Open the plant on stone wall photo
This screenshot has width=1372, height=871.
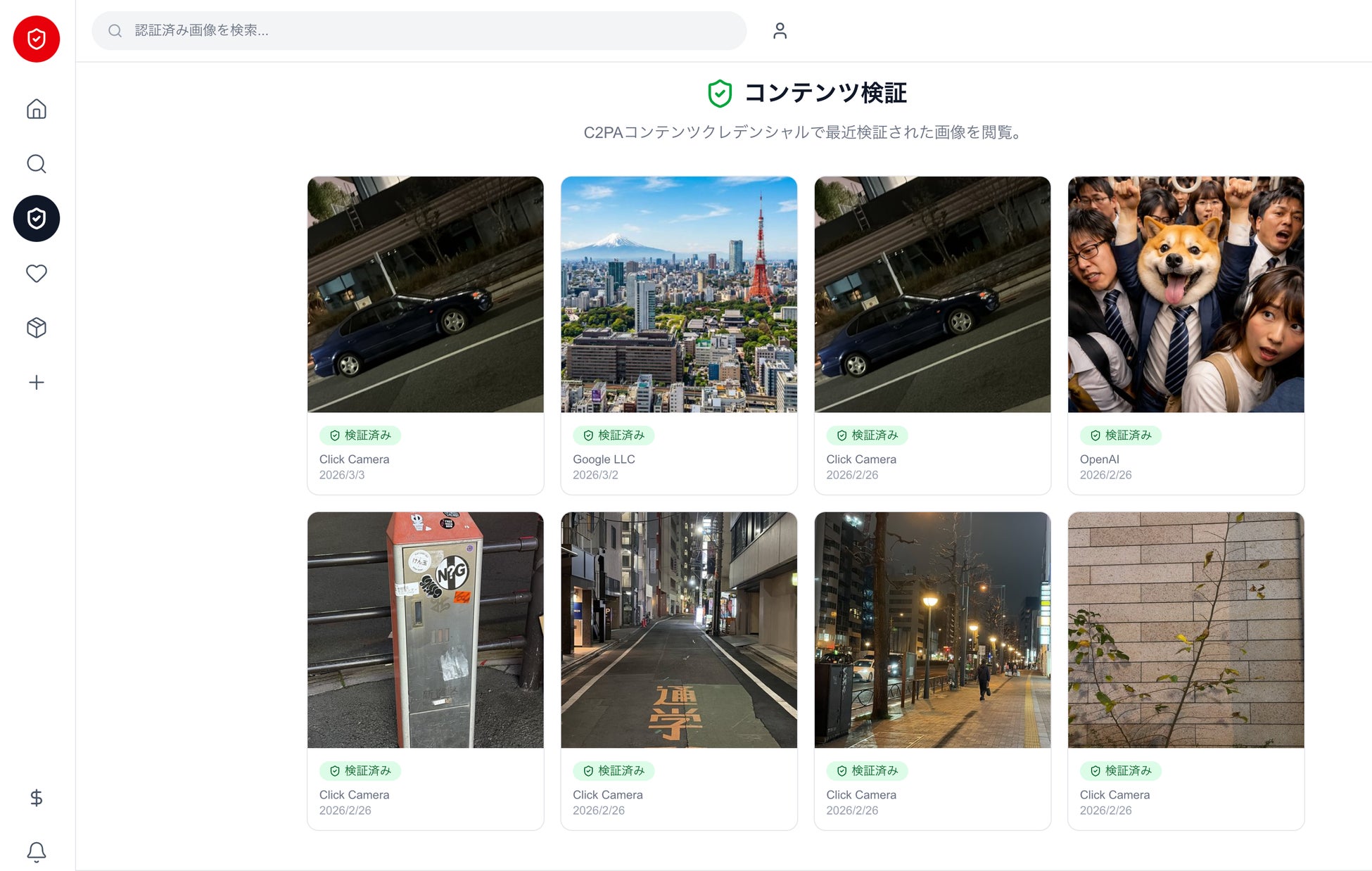pos(1186,630)
